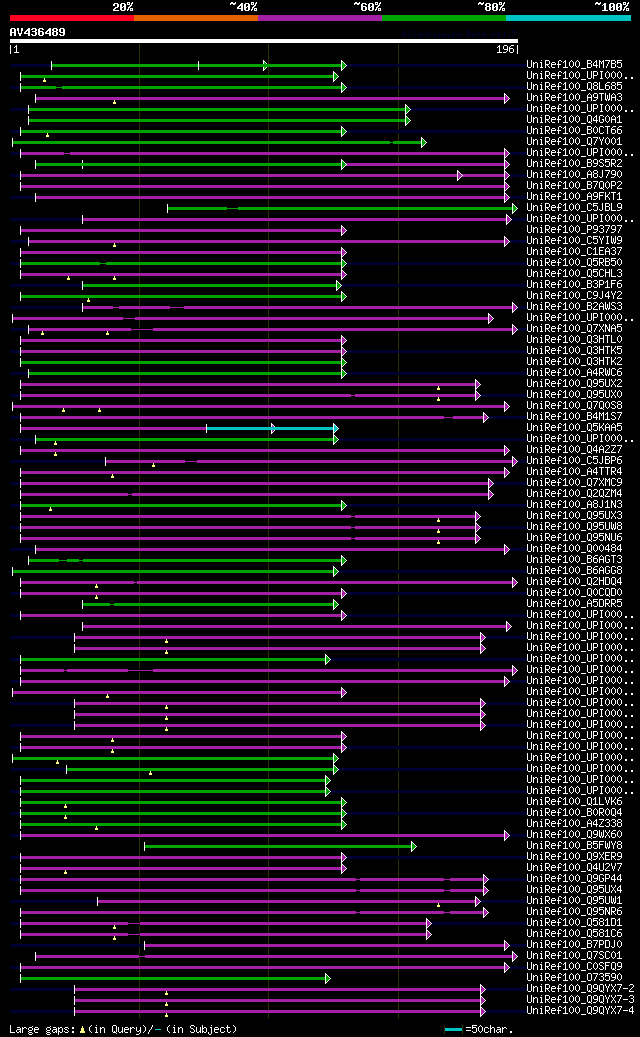Image resolution: width=640 pixels, height=1037 pixels.
Task: Select hit UniRef100_Q9QYX7-3
Action: (580, 999)
